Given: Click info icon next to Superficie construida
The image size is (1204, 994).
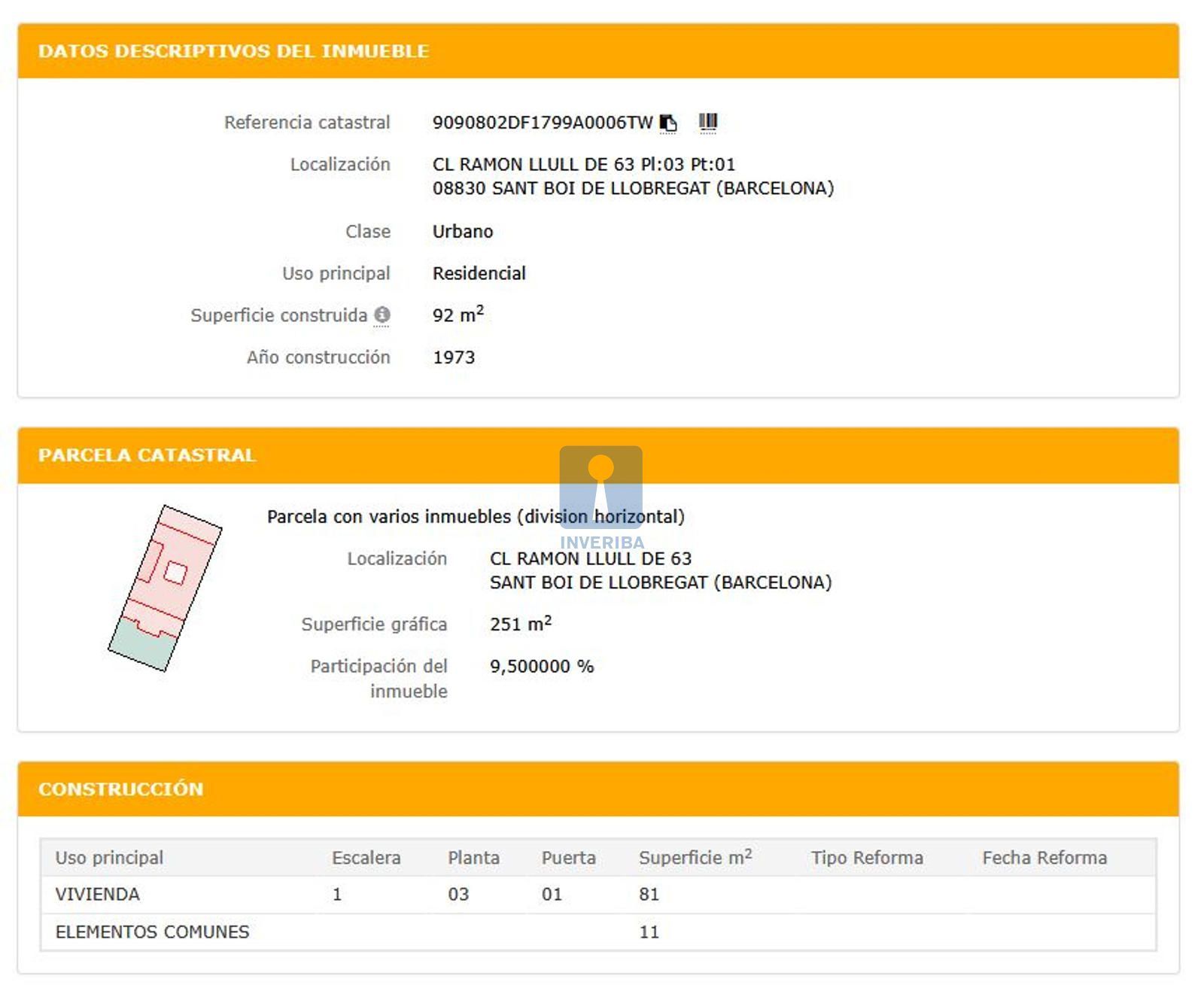Looking at the screenshot, I should tap(382, 315).
